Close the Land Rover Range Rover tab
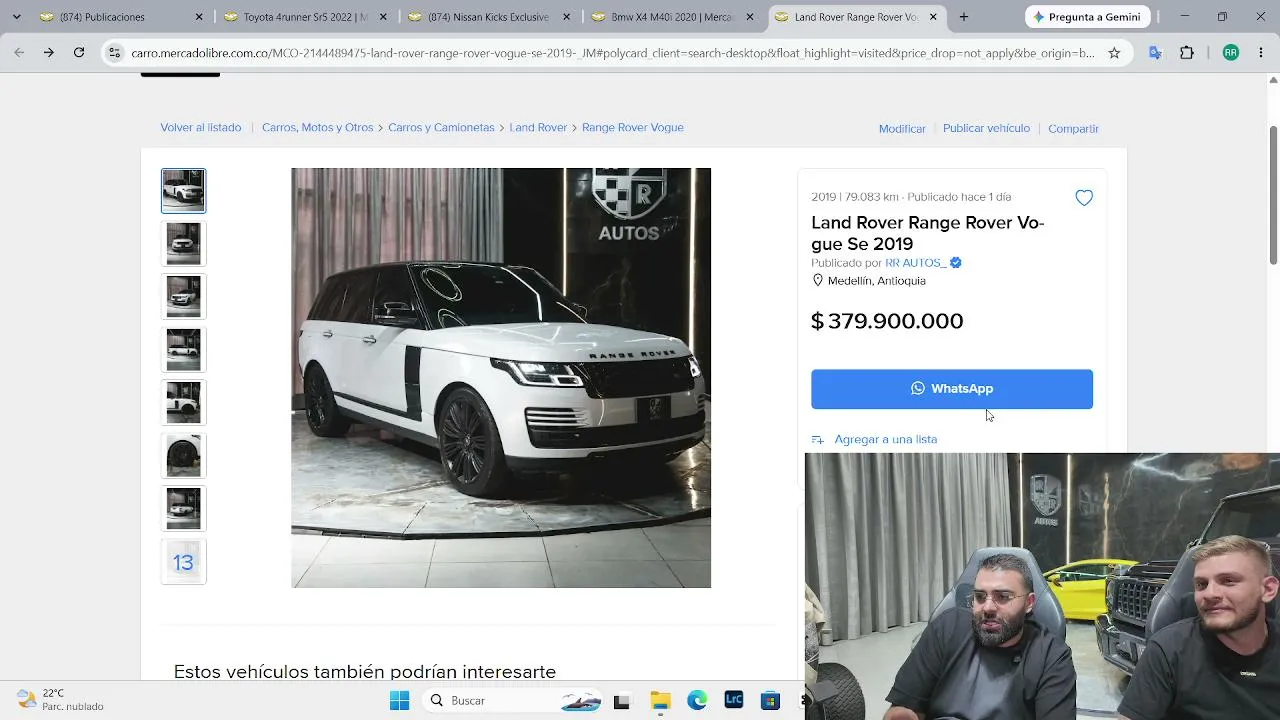This screenshot has width=1280, height=720. (934, 17)
